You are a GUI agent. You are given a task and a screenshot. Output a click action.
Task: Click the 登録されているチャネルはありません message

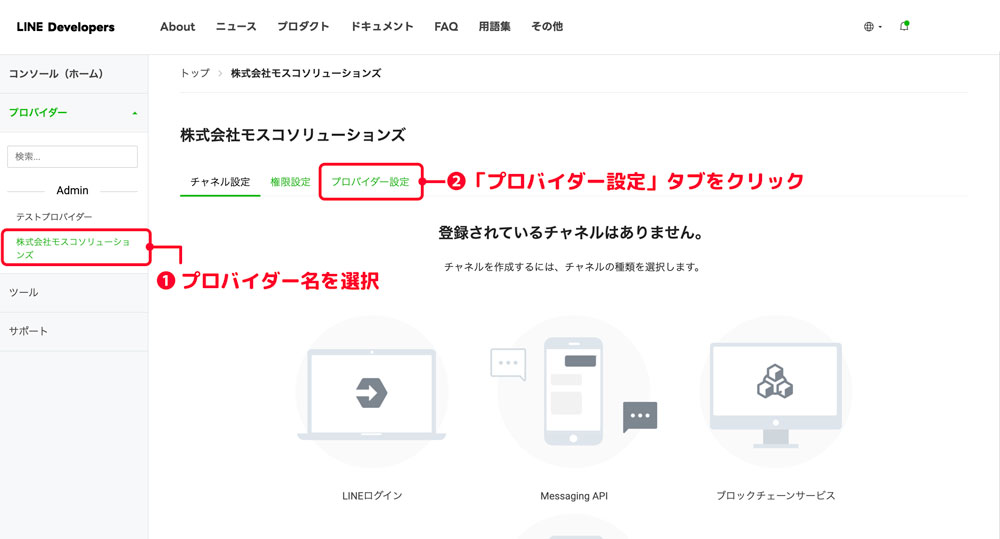tap(571, 233)
